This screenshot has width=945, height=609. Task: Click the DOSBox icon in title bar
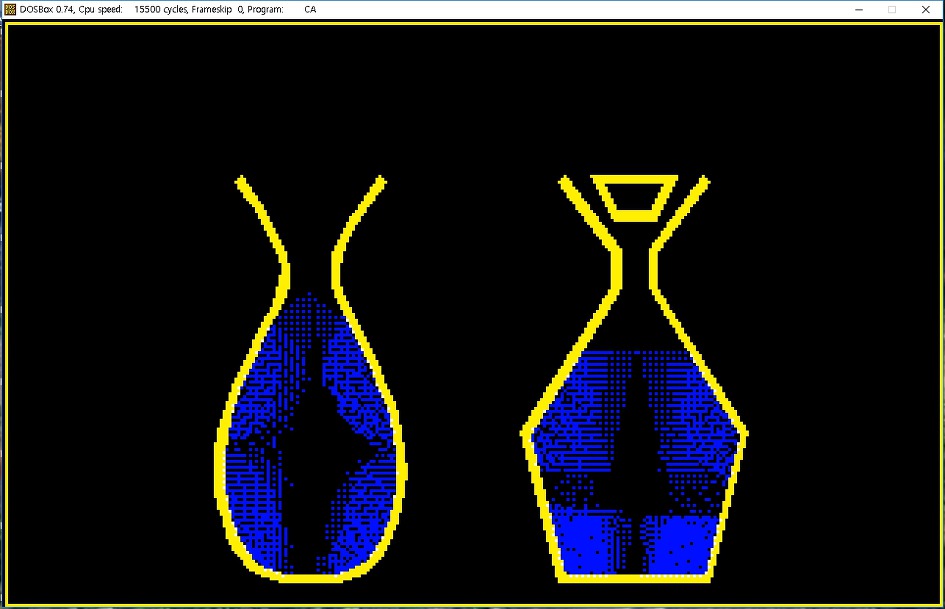pos(10,9)
